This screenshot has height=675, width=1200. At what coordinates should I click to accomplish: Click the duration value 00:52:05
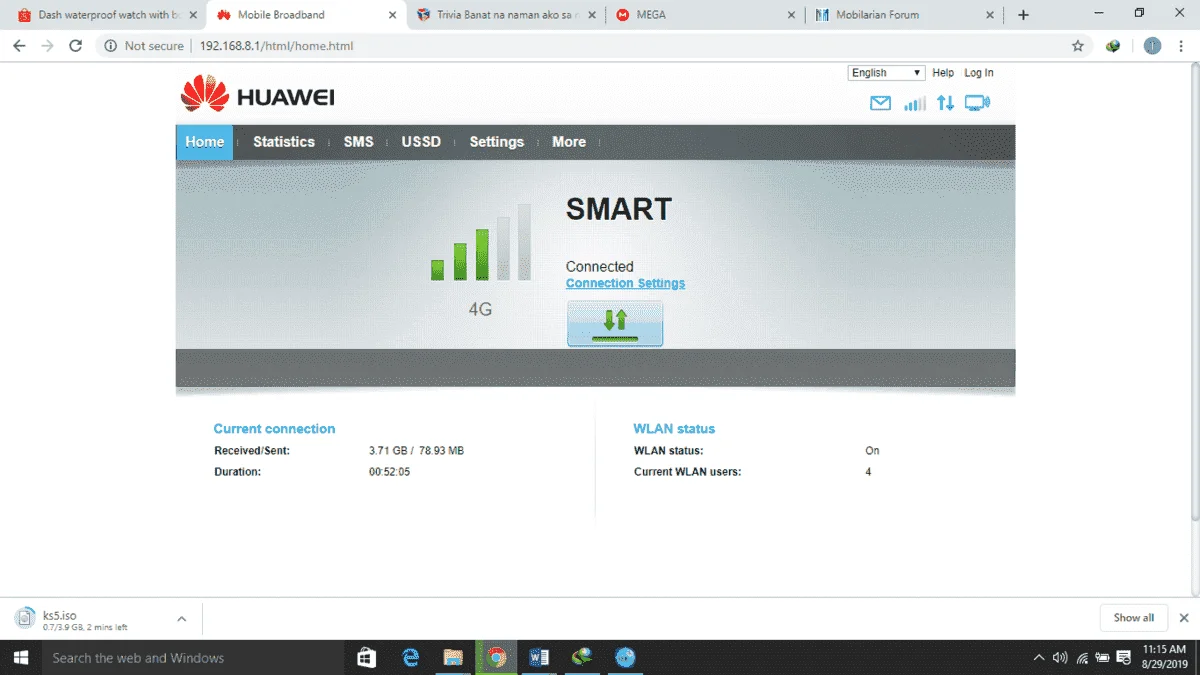click(x=389, y=472)
